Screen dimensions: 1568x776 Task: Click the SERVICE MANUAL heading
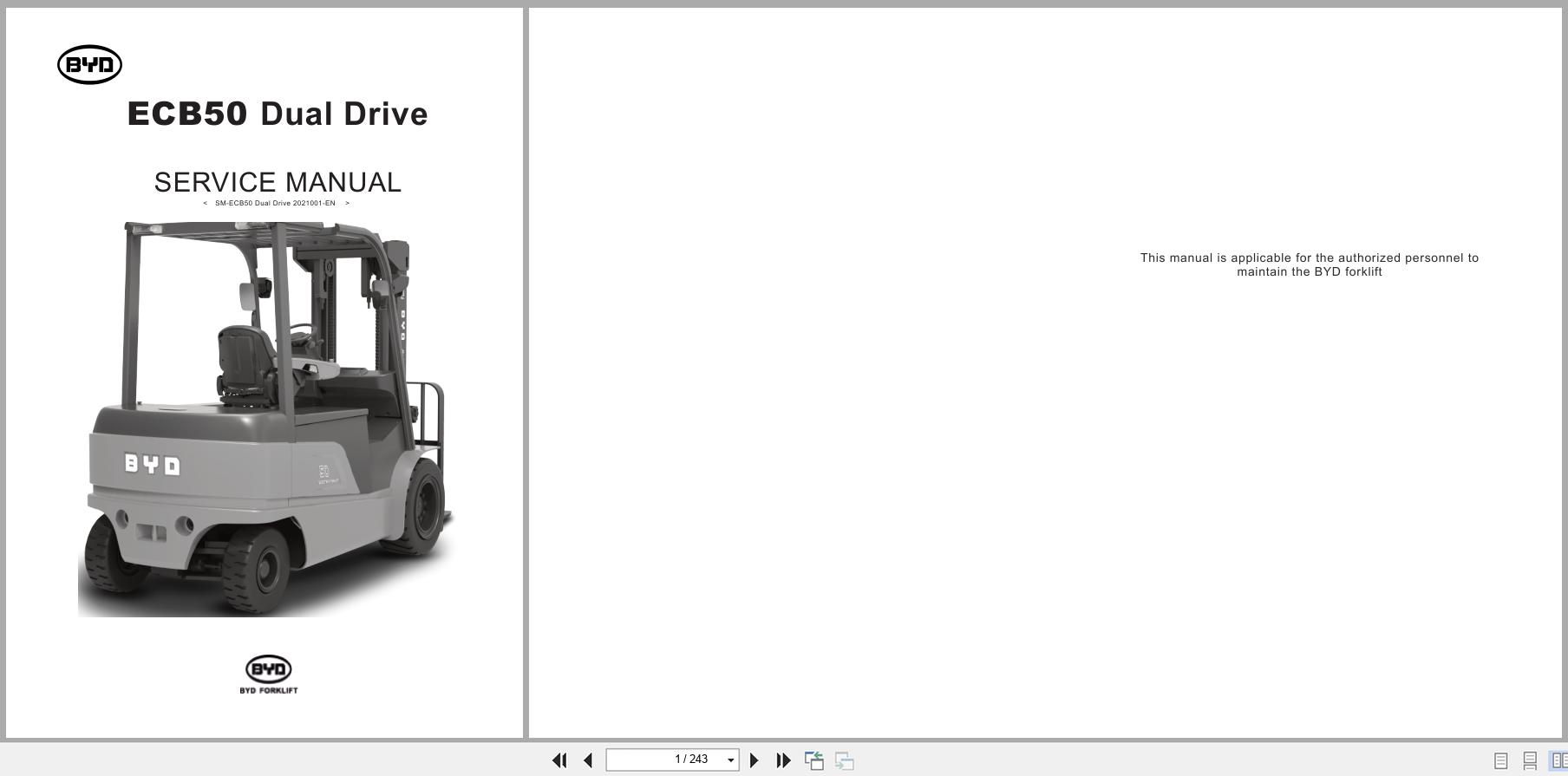278,182
